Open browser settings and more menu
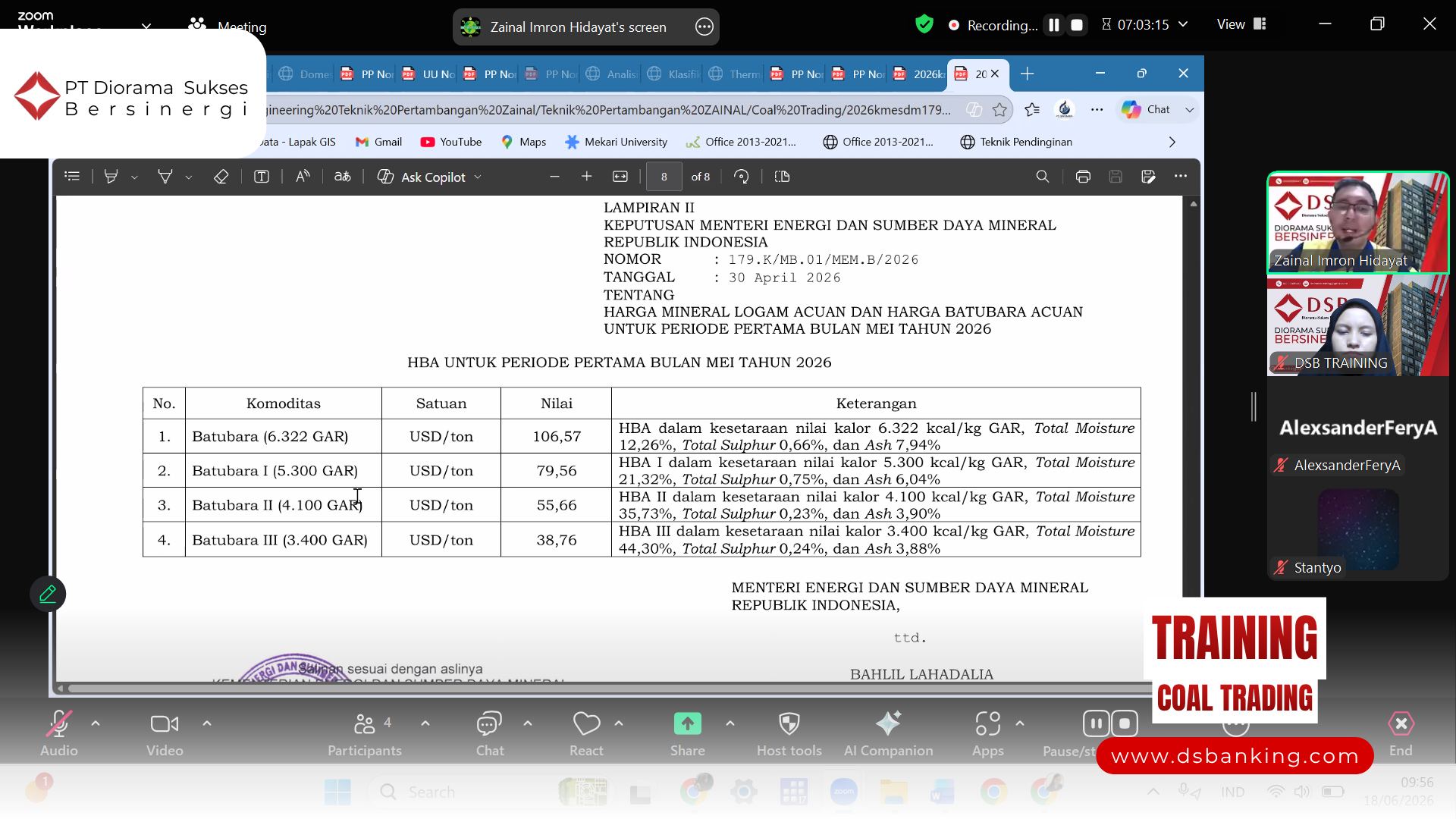The width and height of the screenshot is (1456, 819). (x=1097, y=110)
